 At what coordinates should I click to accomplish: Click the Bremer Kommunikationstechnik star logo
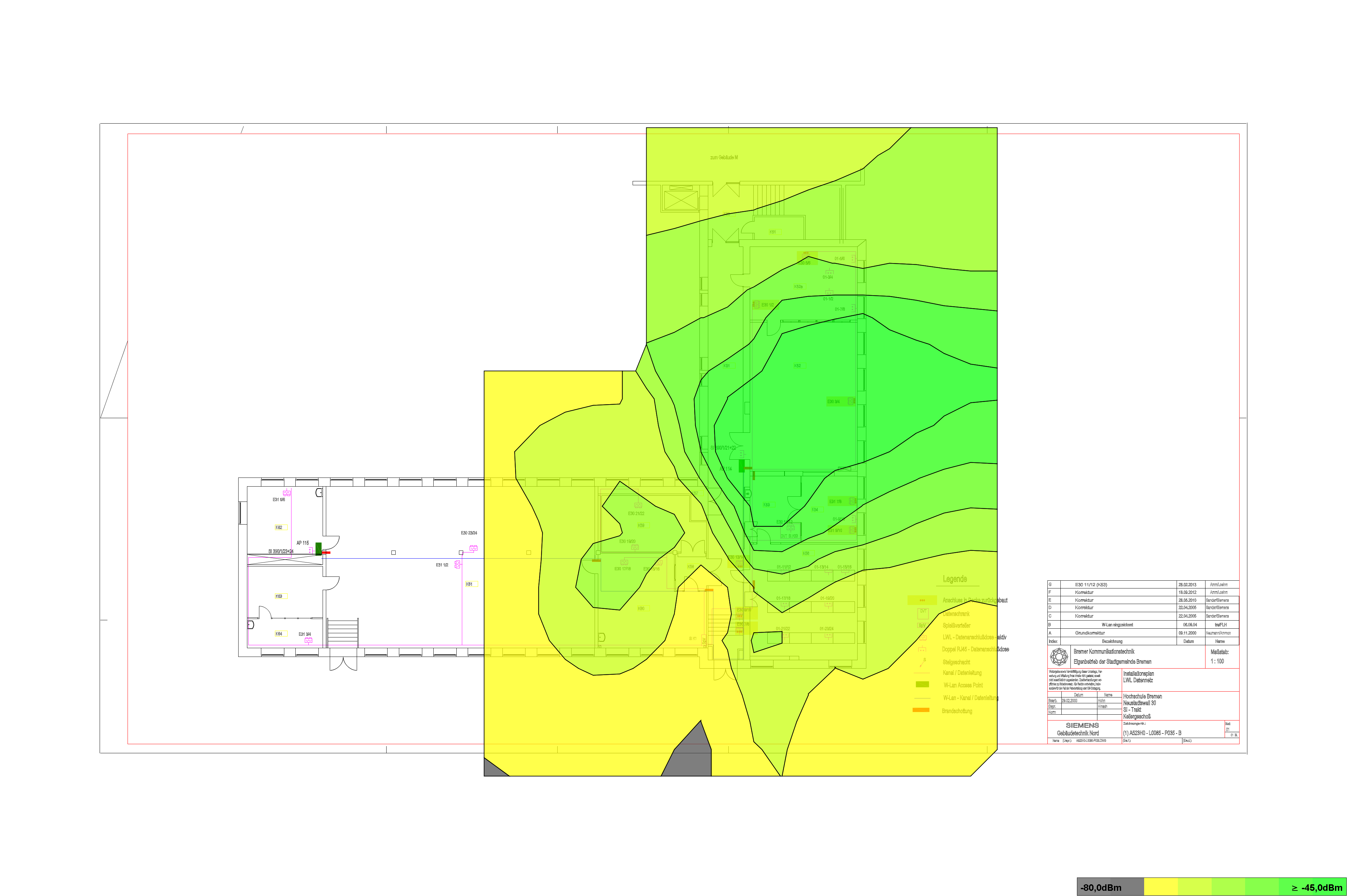point(1059,657)
